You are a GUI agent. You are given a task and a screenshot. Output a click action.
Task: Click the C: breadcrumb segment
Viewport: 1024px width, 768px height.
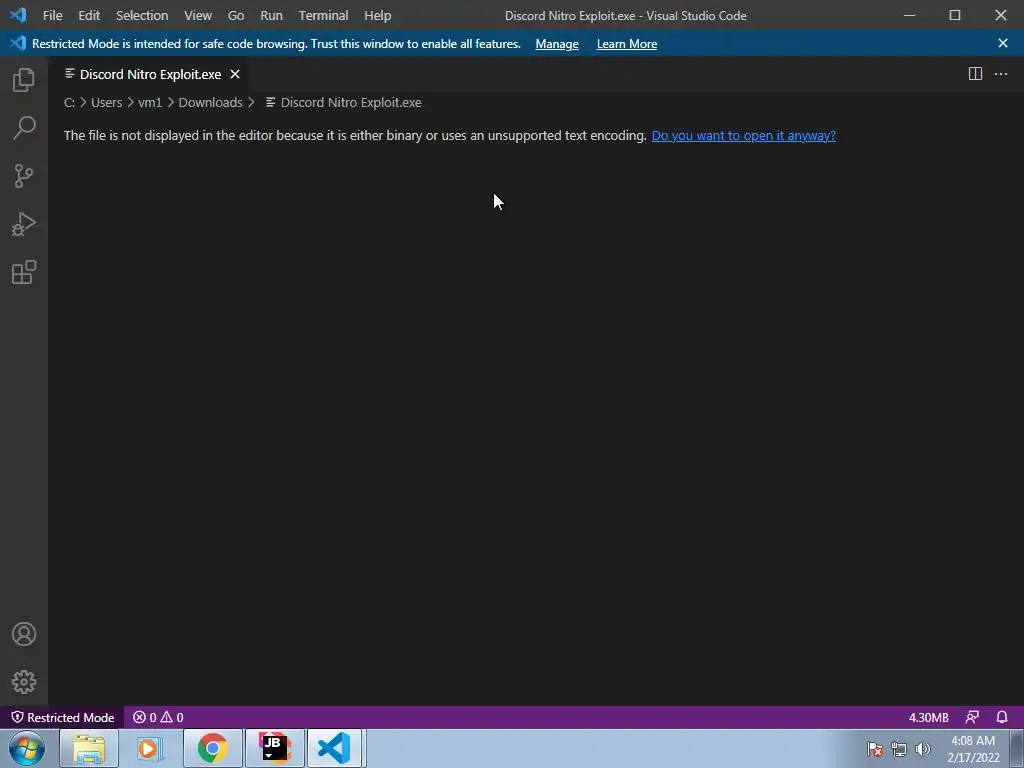(x=69, y=103)
